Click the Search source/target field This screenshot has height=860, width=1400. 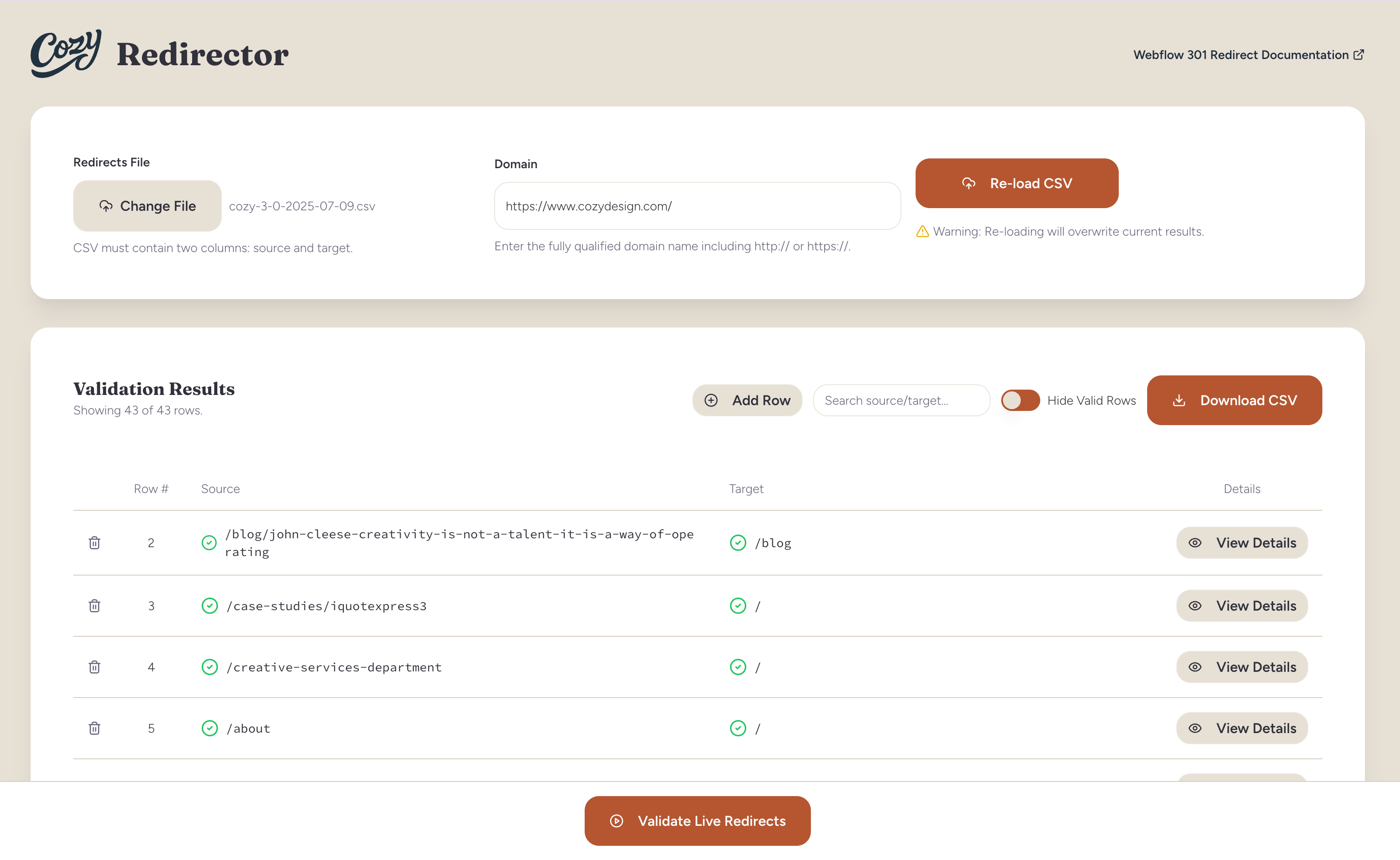(x=901, y=400)
